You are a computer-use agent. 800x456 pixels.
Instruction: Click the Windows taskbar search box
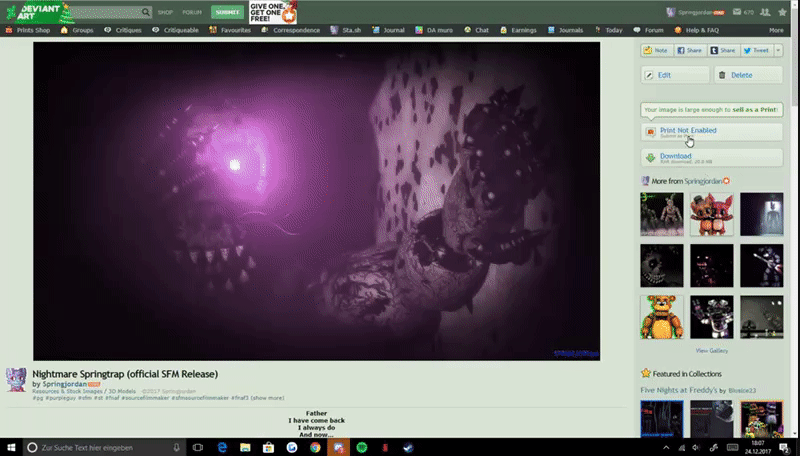tap(105, 447)
